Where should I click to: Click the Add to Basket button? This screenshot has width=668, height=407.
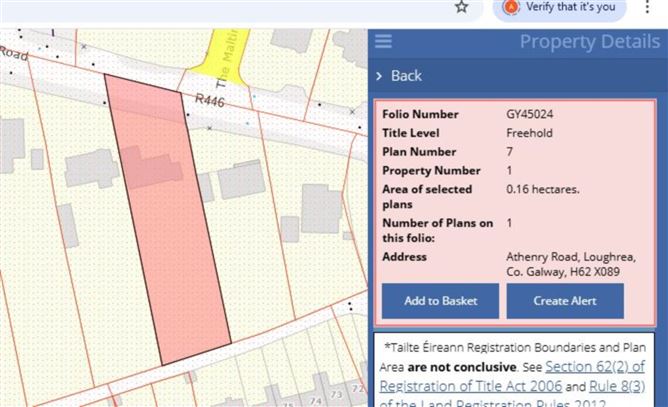pos(440,301)
